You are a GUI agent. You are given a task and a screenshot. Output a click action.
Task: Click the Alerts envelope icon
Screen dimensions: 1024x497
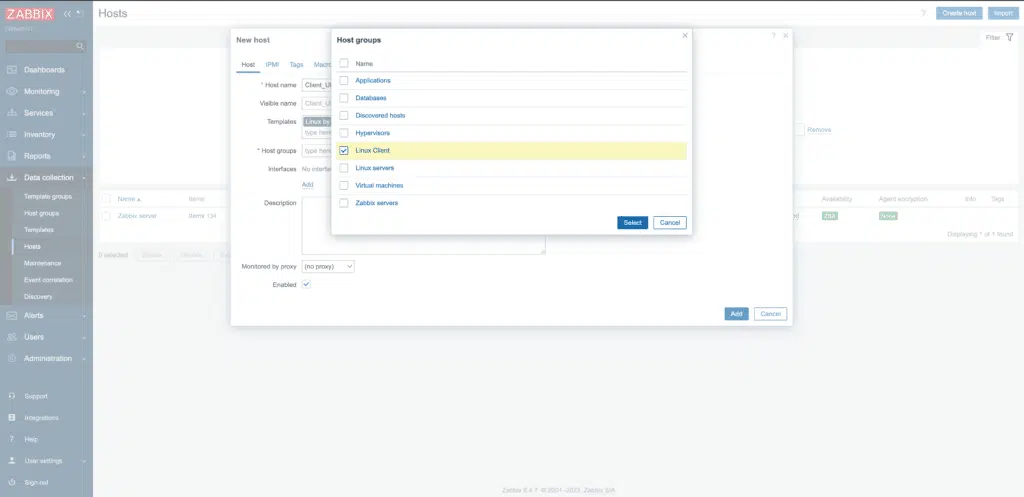click(x=12, y=315)
